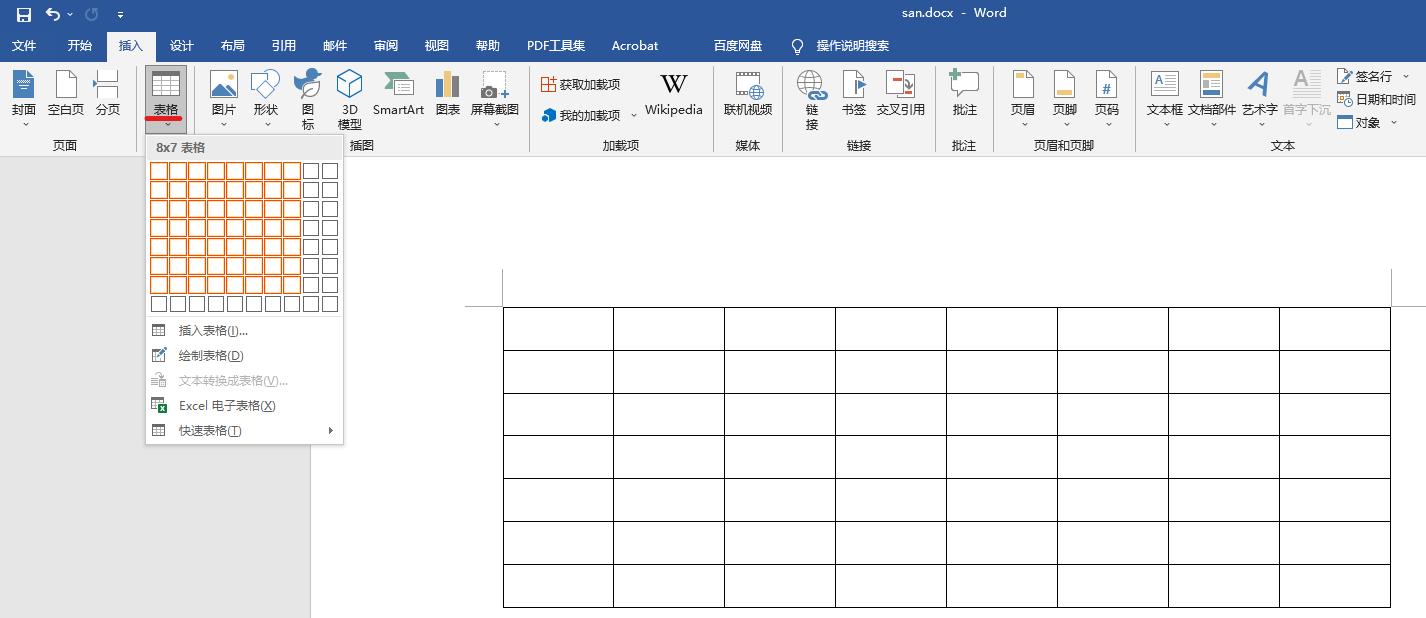Insert date and time (日期和时间)
The image size is (1426, 618).
point(1376,100)
